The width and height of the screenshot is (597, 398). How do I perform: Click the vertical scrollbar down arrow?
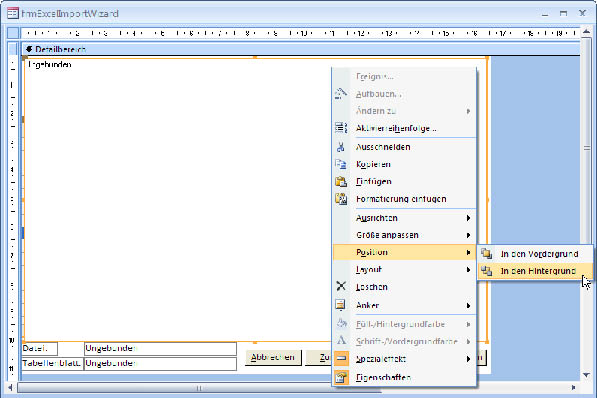coord(586,375)
